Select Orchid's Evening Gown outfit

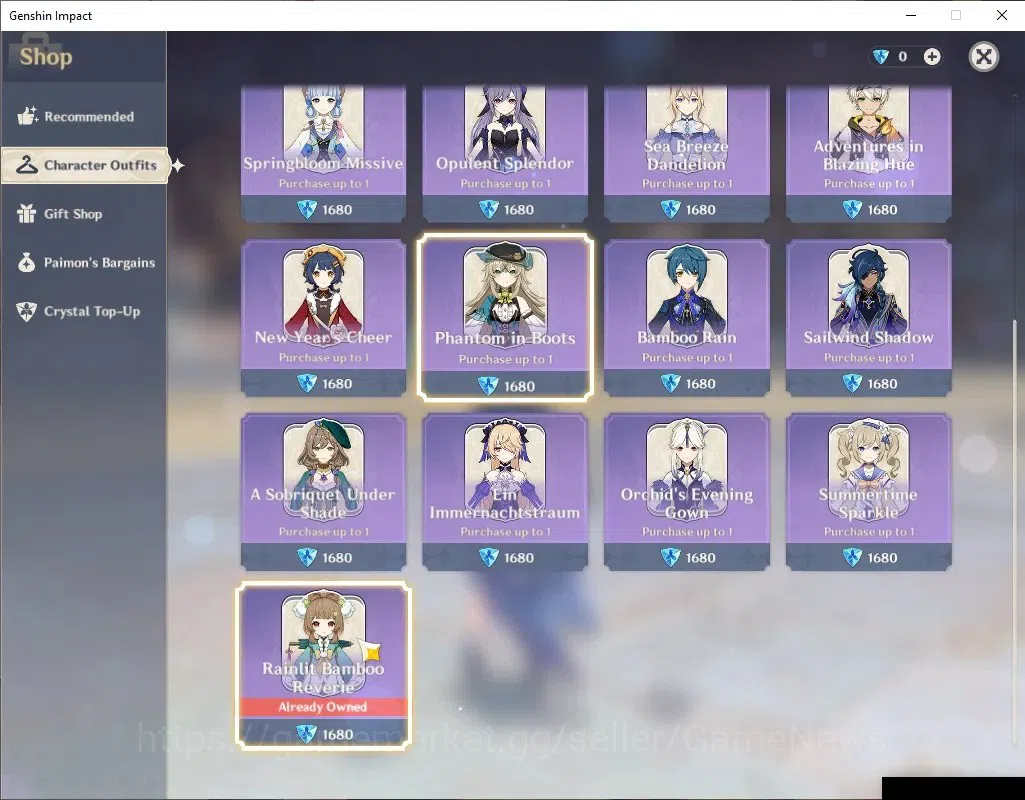click(686, 492)
